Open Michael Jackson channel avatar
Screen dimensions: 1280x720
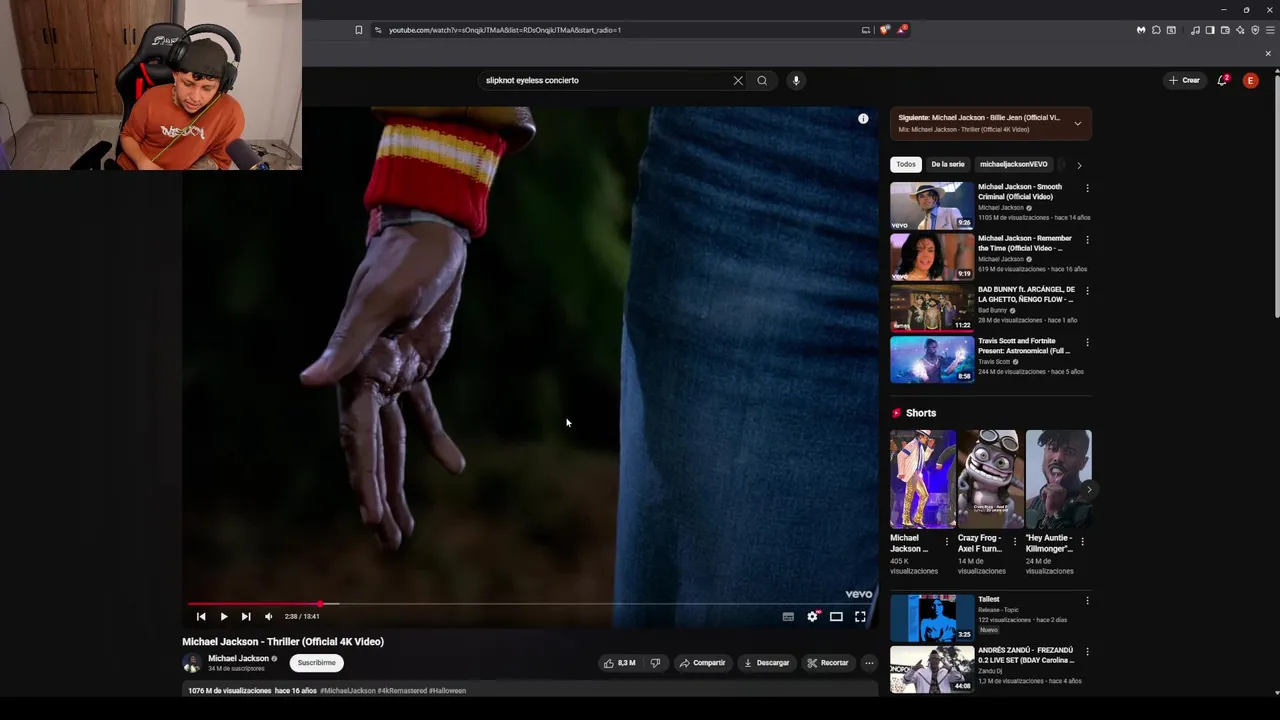pos(192,663)
